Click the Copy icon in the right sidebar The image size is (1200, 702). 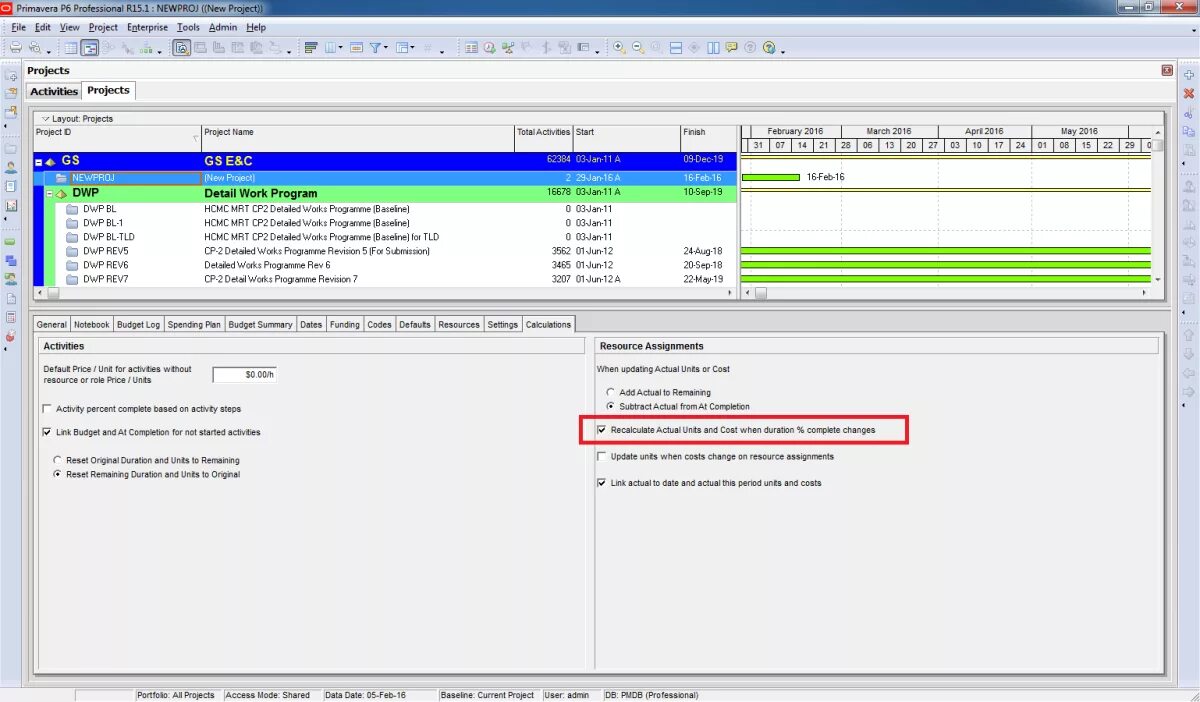tap(1189, 131)
